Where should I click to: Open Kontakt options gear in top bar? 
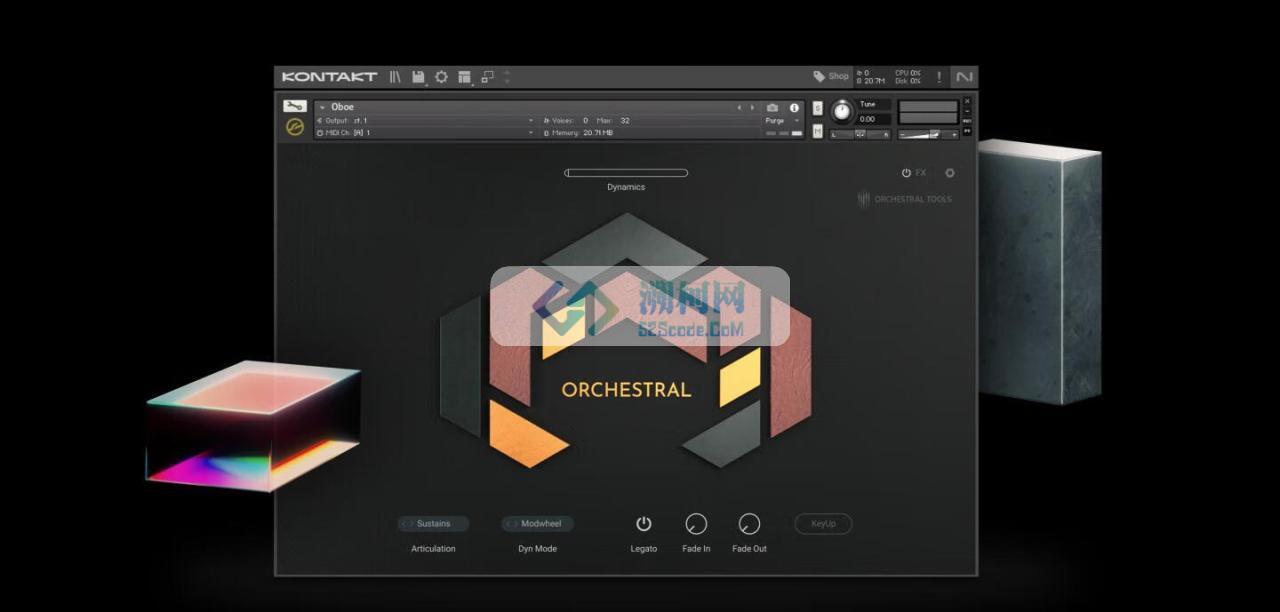click(441, 76)
